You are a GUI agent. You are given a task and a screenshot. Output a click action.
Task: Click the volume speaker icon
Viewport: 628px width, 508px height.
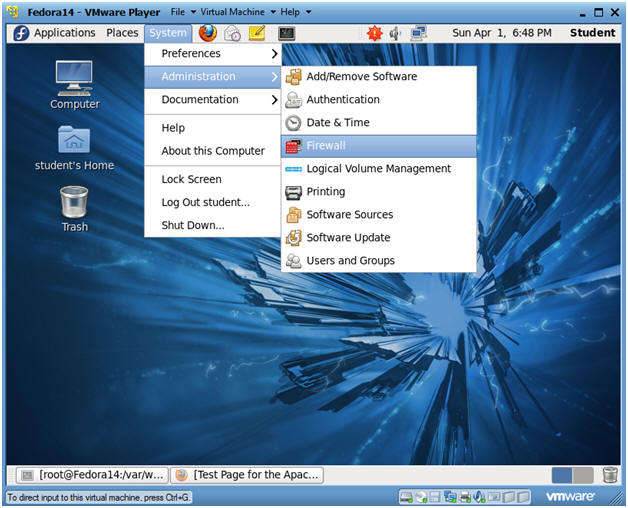(x=396, y=33)
